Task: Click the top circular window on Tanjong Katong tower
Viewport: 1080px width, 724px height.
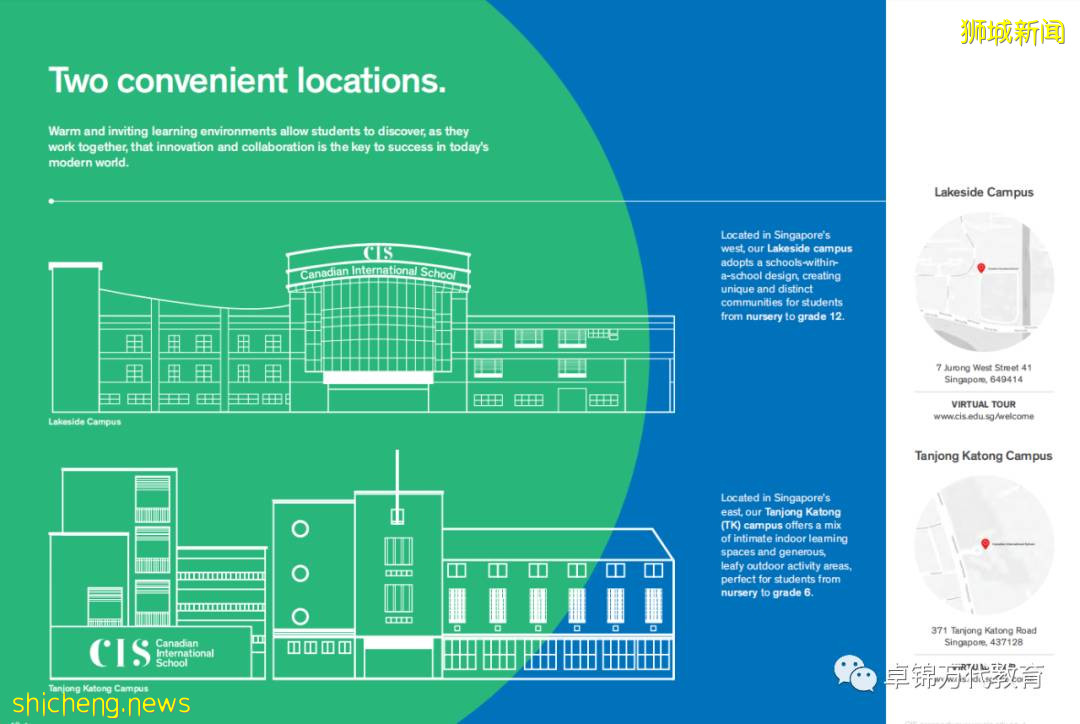Action: (x=300, y=529)
